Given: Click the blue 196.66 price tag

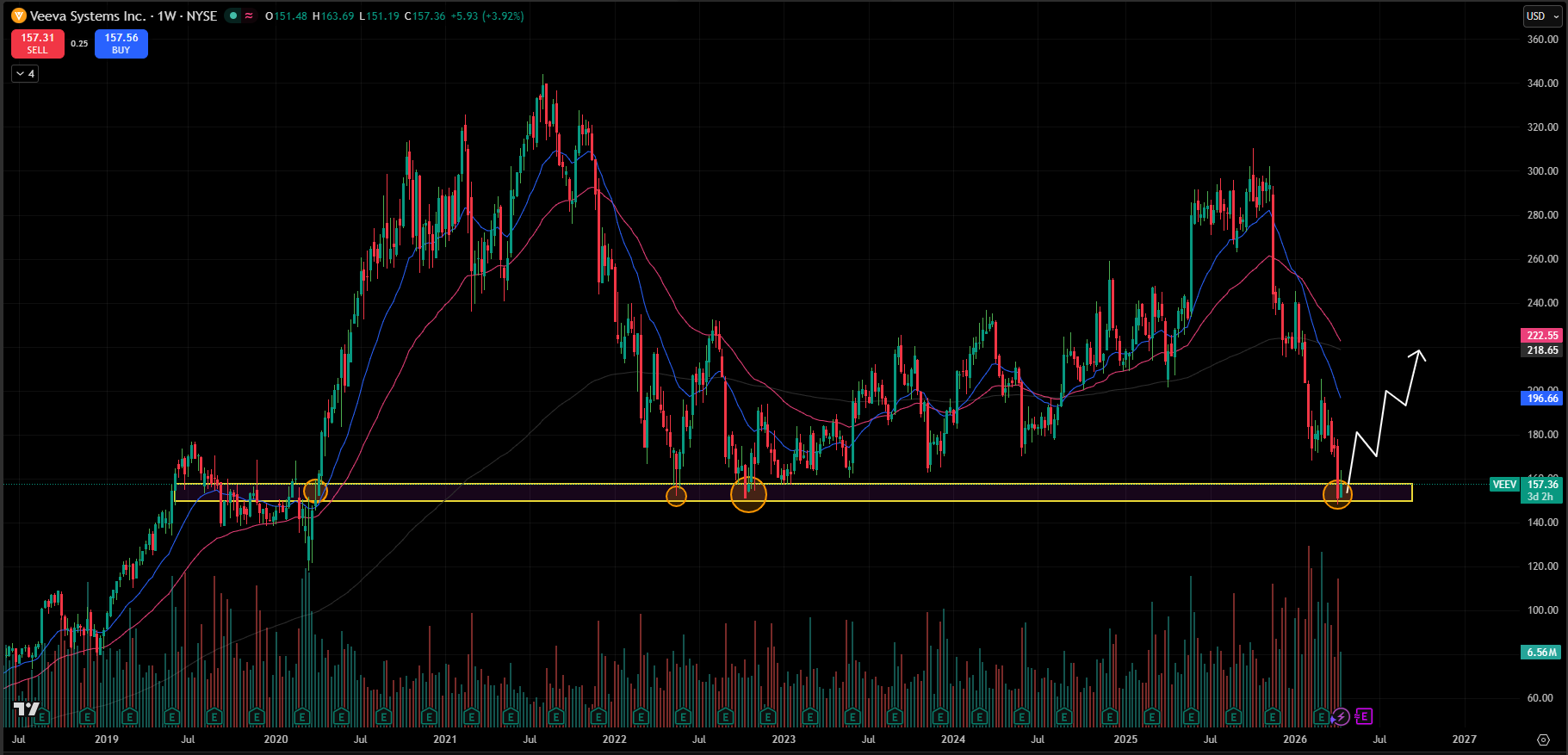Looking at the screenshot, I should [x=1542, y=398].
